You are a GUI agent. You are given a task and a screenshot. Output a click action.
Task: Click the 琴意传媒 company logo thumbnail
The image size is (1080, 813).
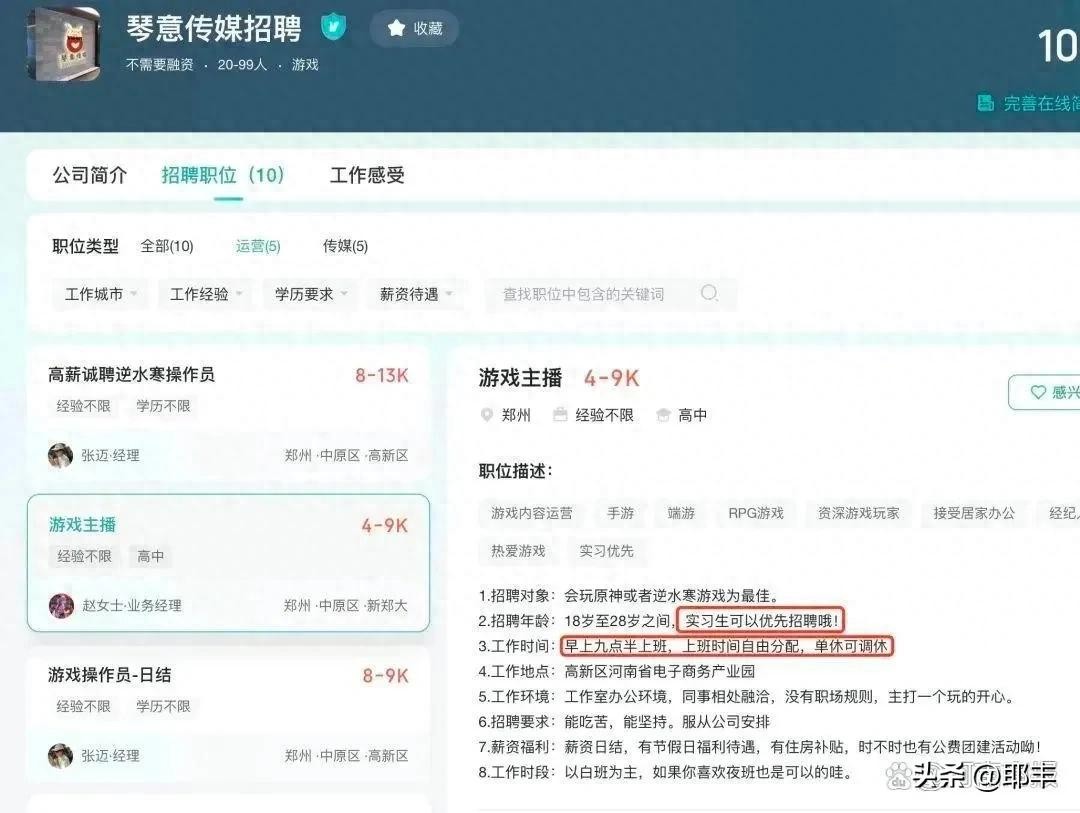pos(63,44)
